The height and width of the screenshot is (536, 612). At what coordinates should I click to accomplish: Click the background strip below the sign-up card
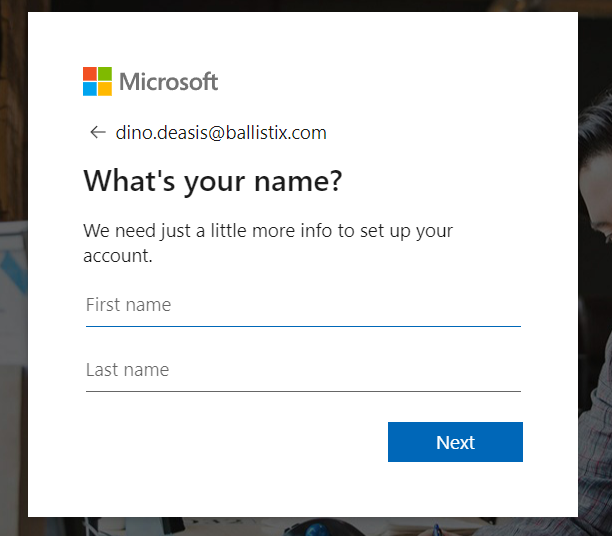[x=300, y=526]
